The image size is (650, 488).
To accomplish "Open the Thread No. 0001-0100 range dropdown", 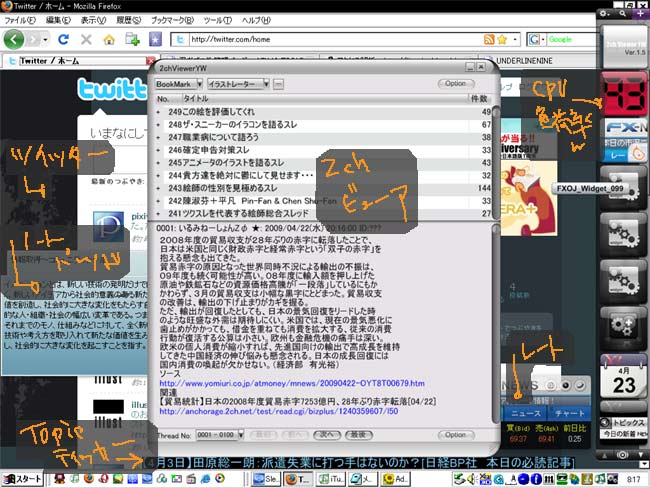I will click(x=219, y=435).
